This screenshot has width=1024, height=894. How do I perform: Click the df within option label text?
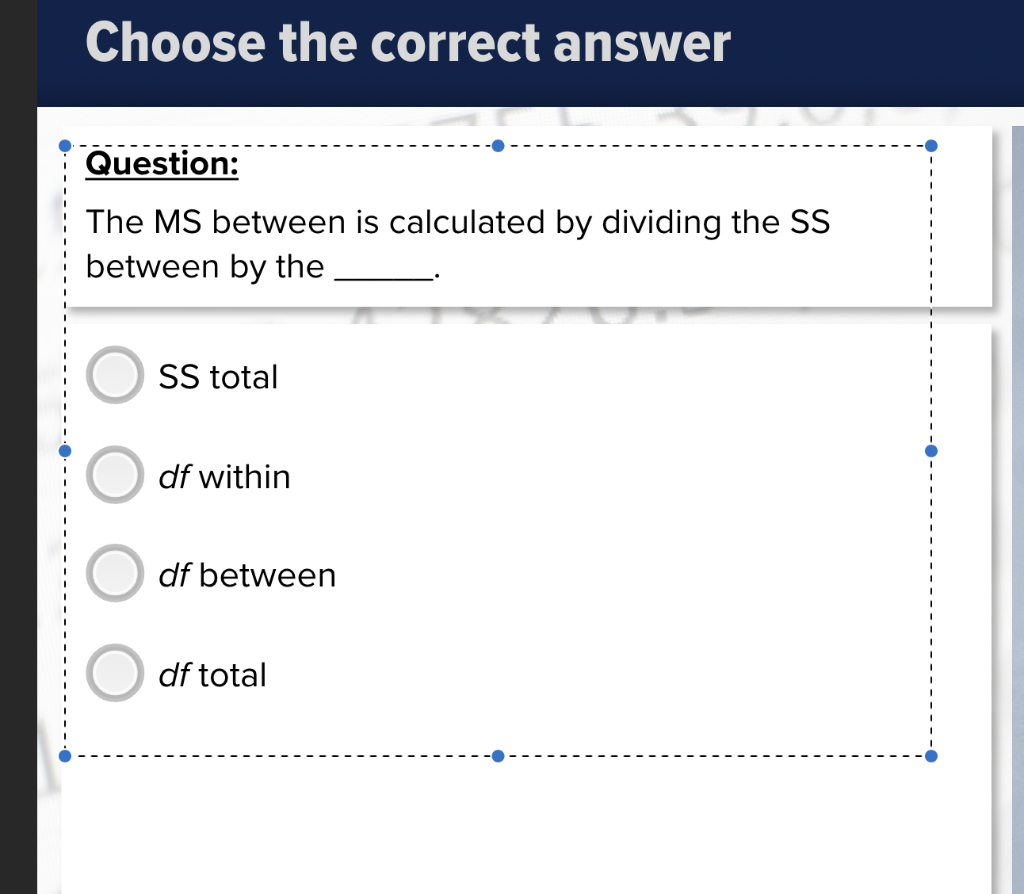click(224, 476)
